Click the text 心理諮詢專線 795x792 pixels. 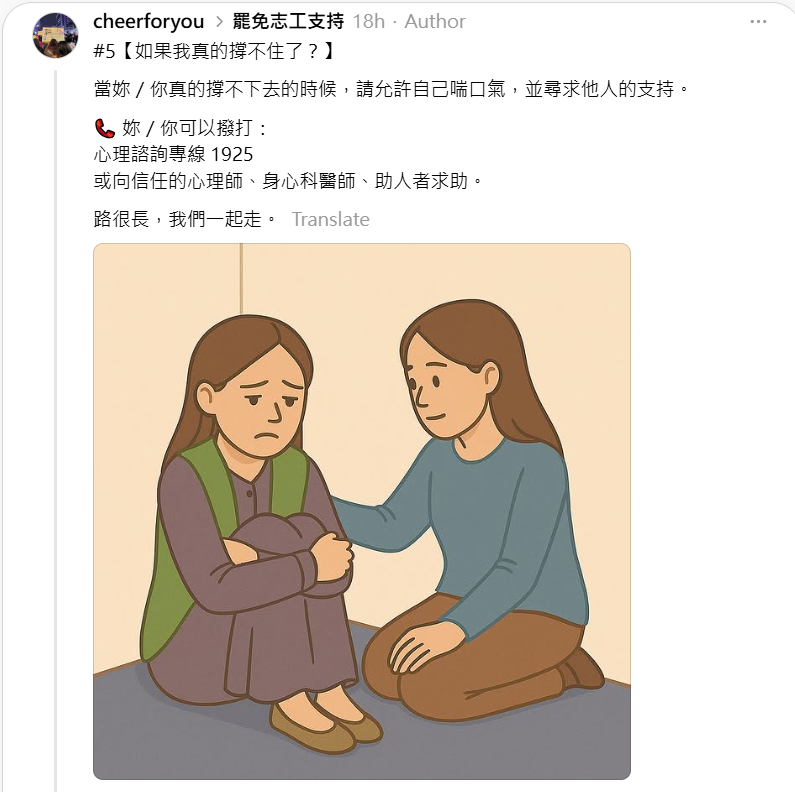150,155
